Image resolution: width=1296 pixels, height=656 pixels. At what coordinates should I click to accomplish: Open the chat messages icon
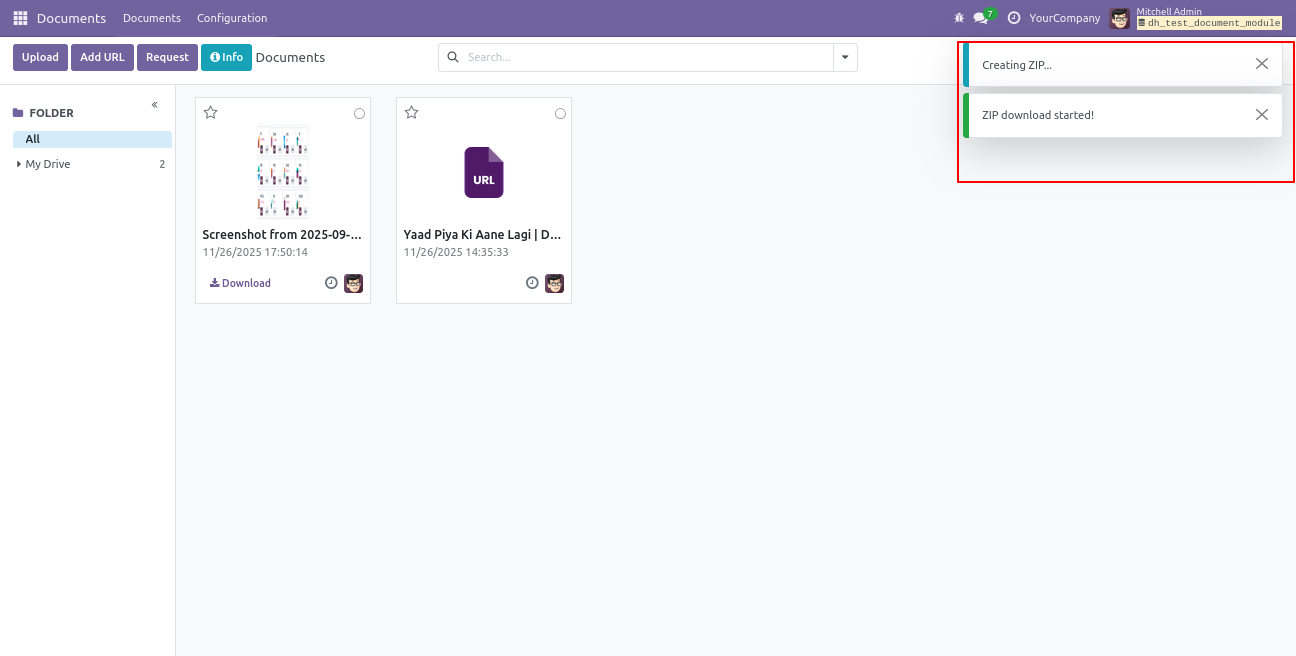981,18
